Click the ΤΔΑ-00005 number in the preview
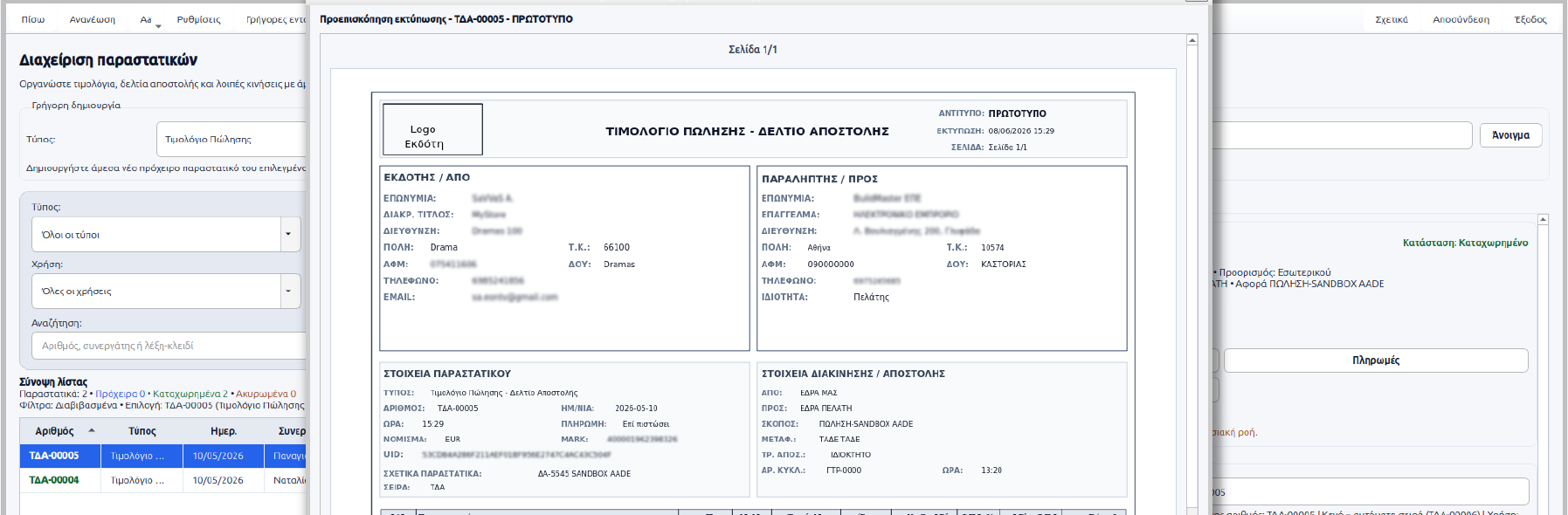 pyautogui.click(x=458, y=409)
